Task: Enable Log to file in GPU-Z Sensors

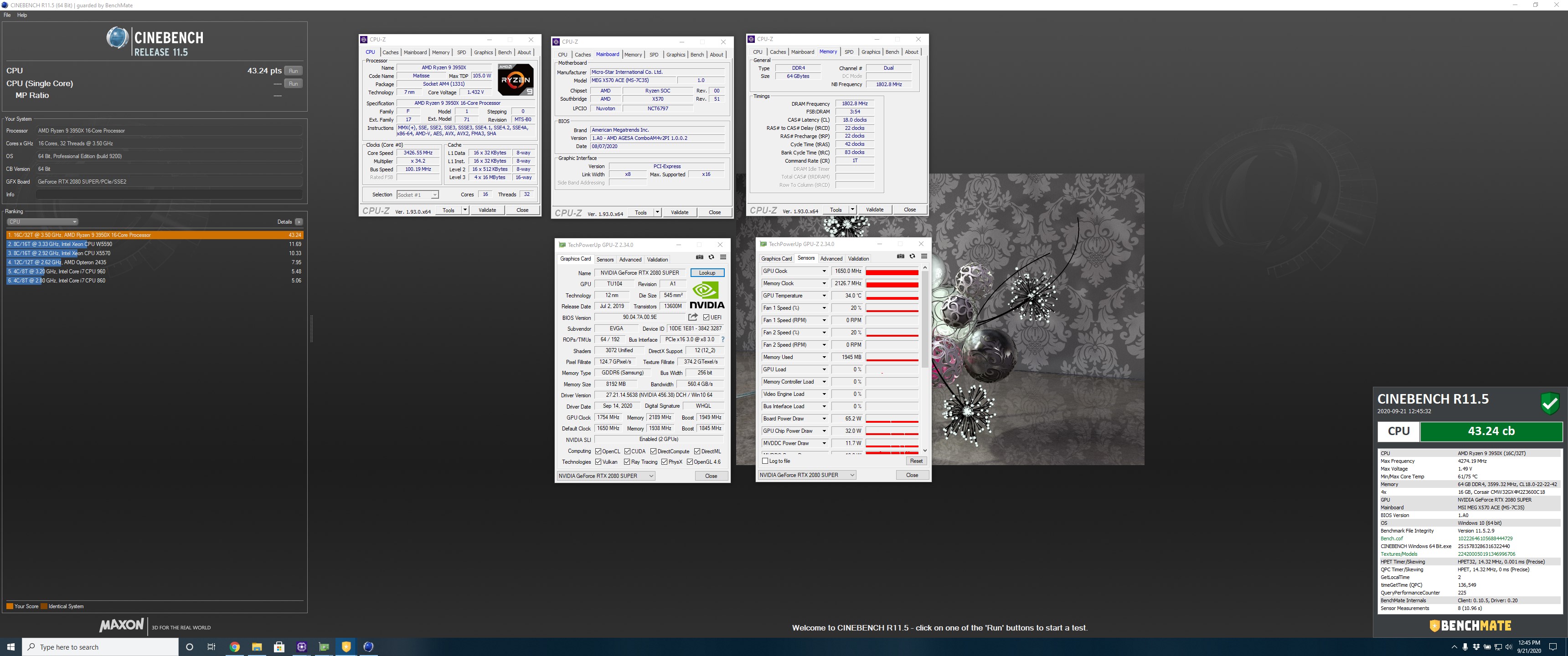Action: click(x=765, y=461)
